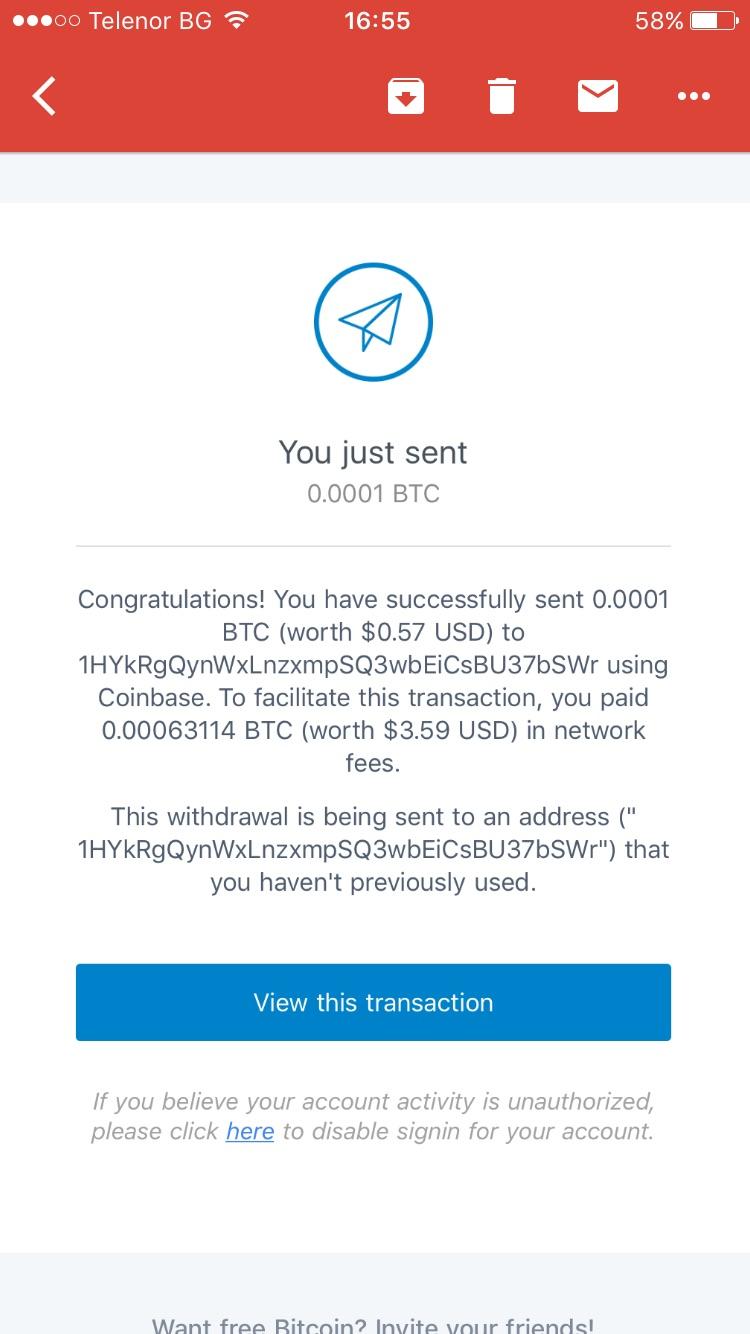The image size is (750, 1334).
Task: Tap the signal strength dots
Action: 46,21
